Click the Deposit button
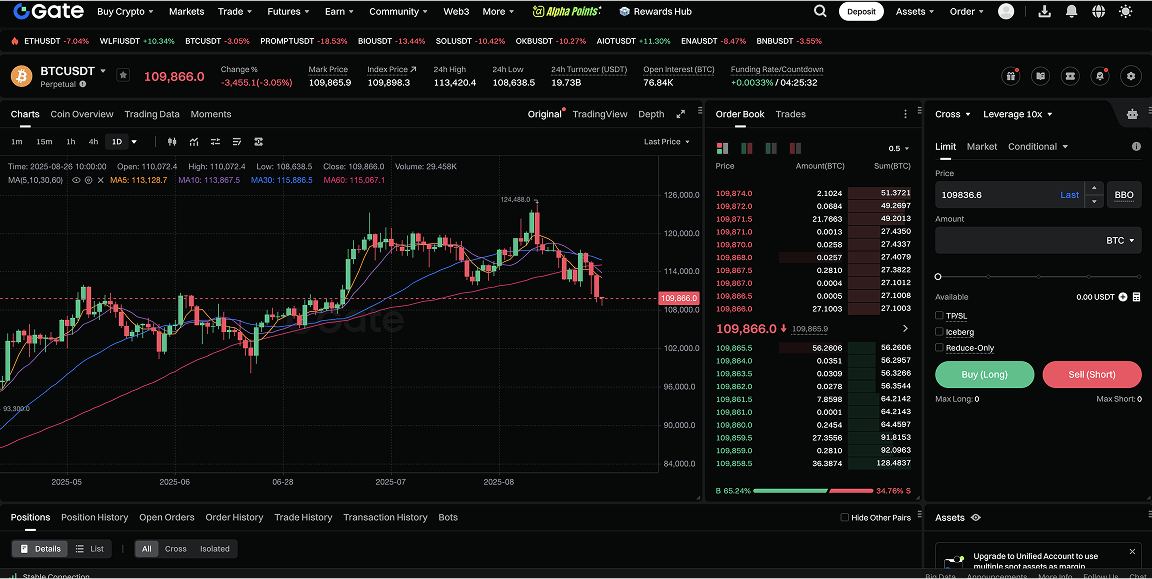Image resolution: width=1152 pixels, height=579 pixels. pos(861,11)
